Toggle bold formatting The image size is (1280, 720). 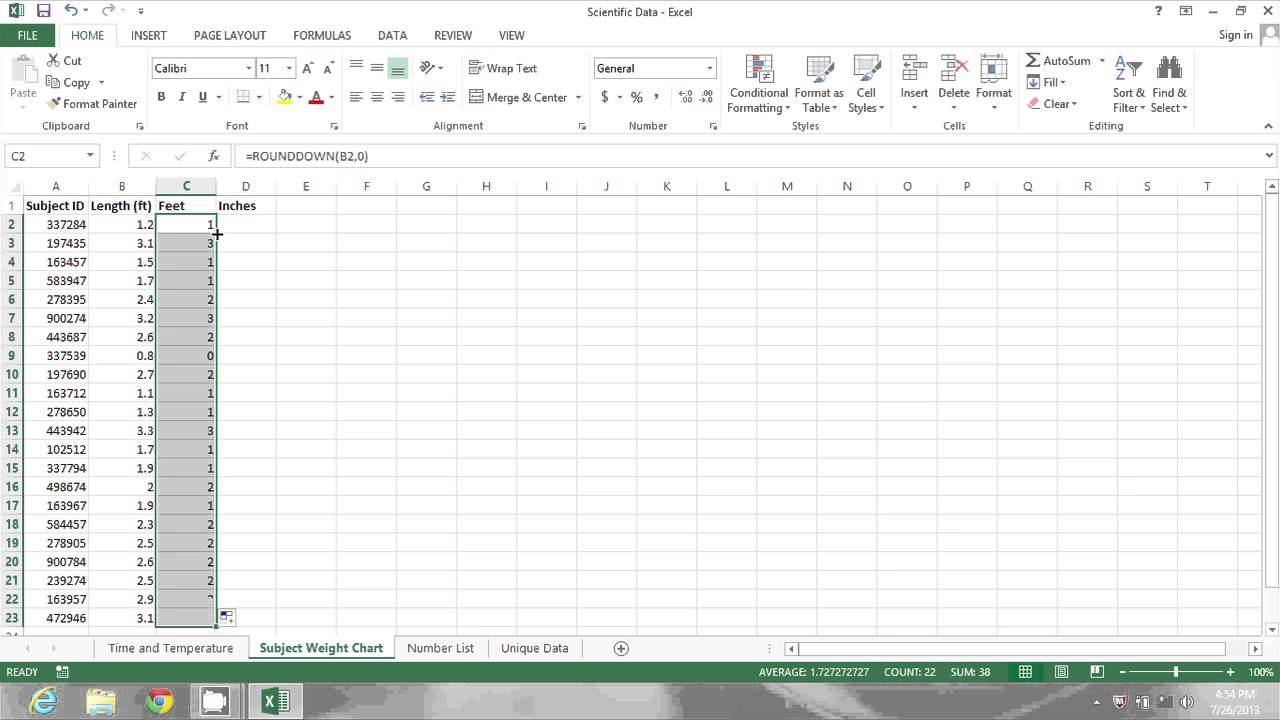click(x=161, y=97)
